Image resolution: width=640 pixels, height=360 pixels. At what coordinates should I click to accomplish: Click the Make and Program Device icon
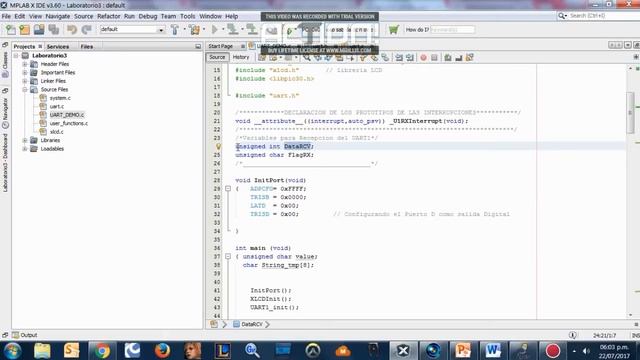[x=233, y=29]
